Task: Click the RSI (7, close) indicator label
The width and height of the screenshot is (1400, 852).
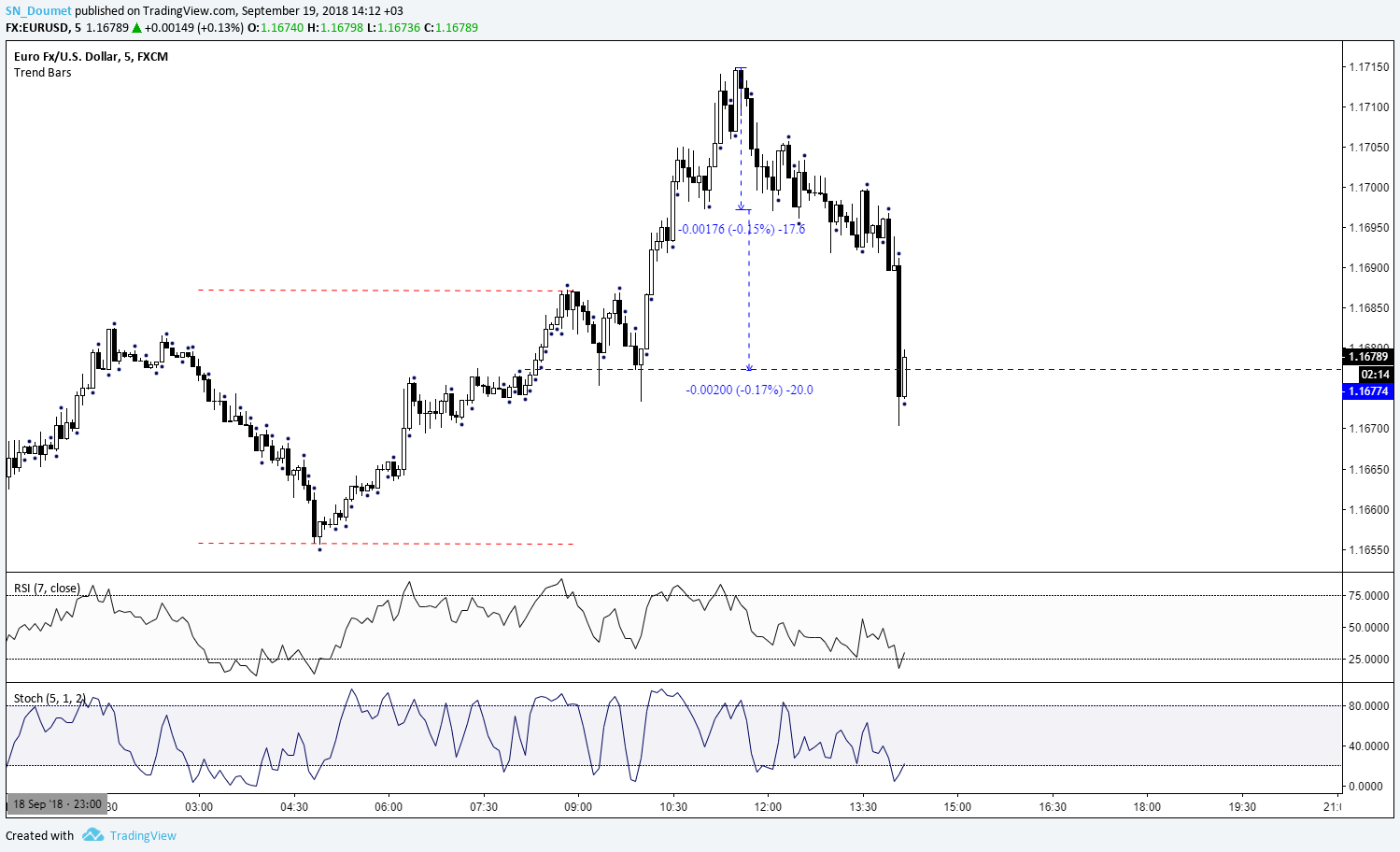Action: click(47, 589)
